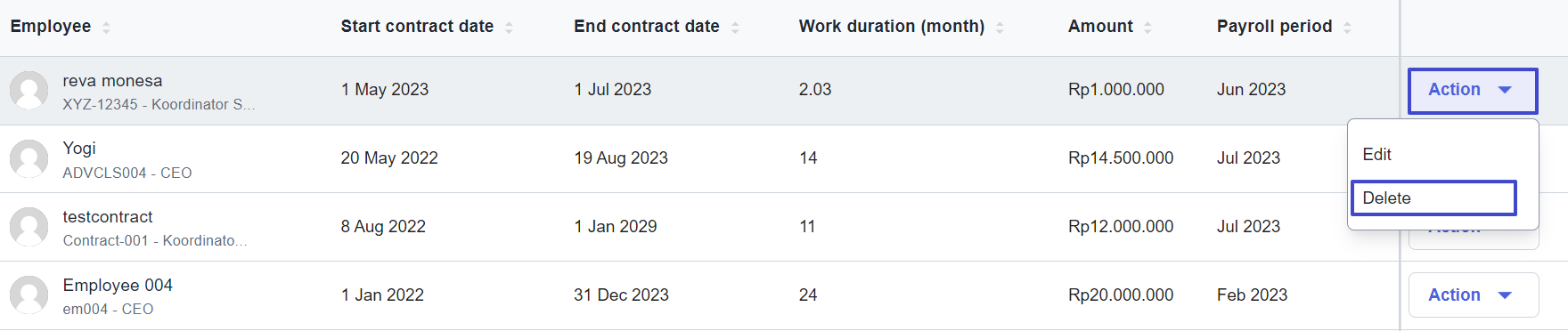
Task: Click Employee 004 avatar picture
Action: point(29,296)
